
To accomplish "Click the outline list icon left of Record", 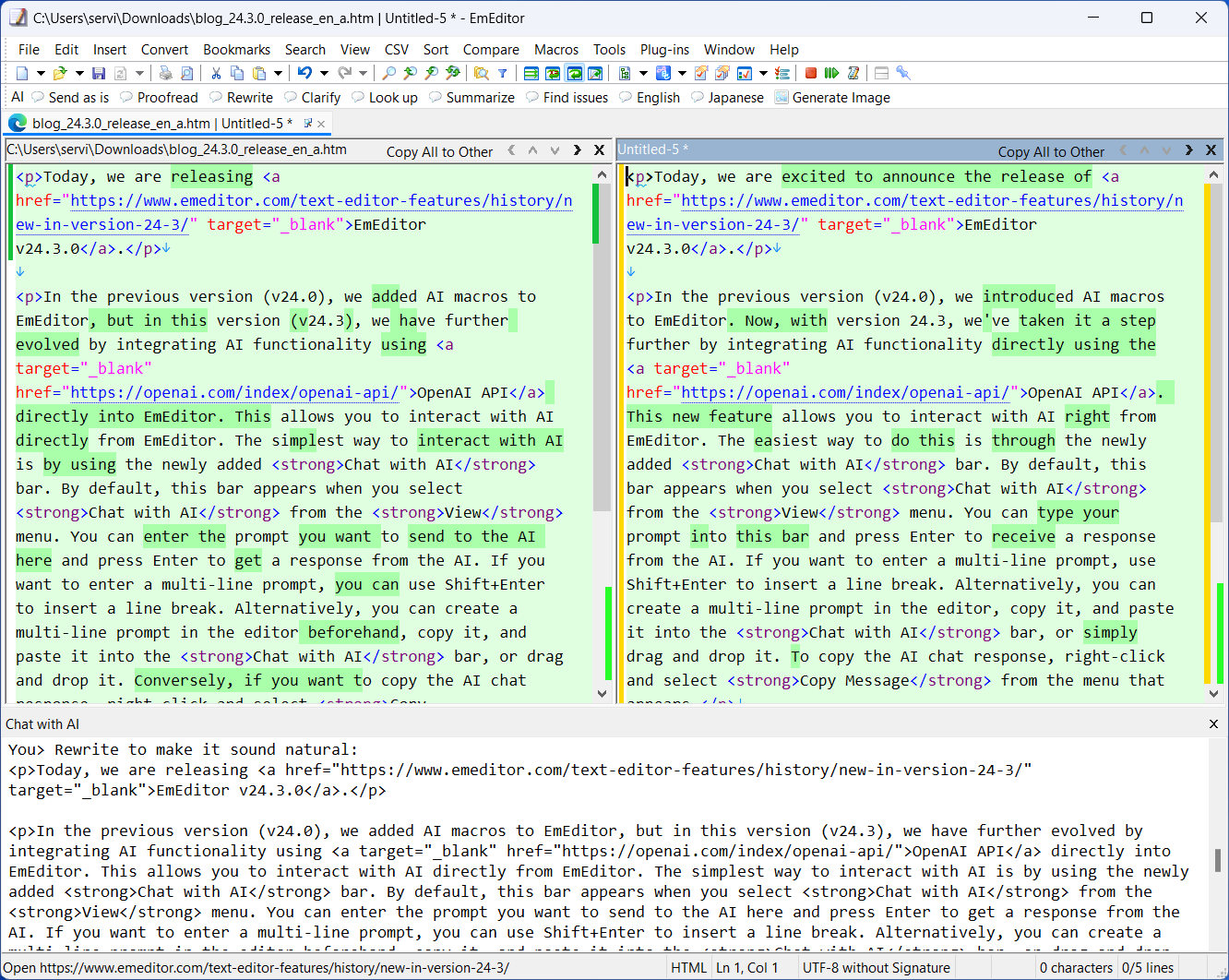I will [x=782, y=73].
